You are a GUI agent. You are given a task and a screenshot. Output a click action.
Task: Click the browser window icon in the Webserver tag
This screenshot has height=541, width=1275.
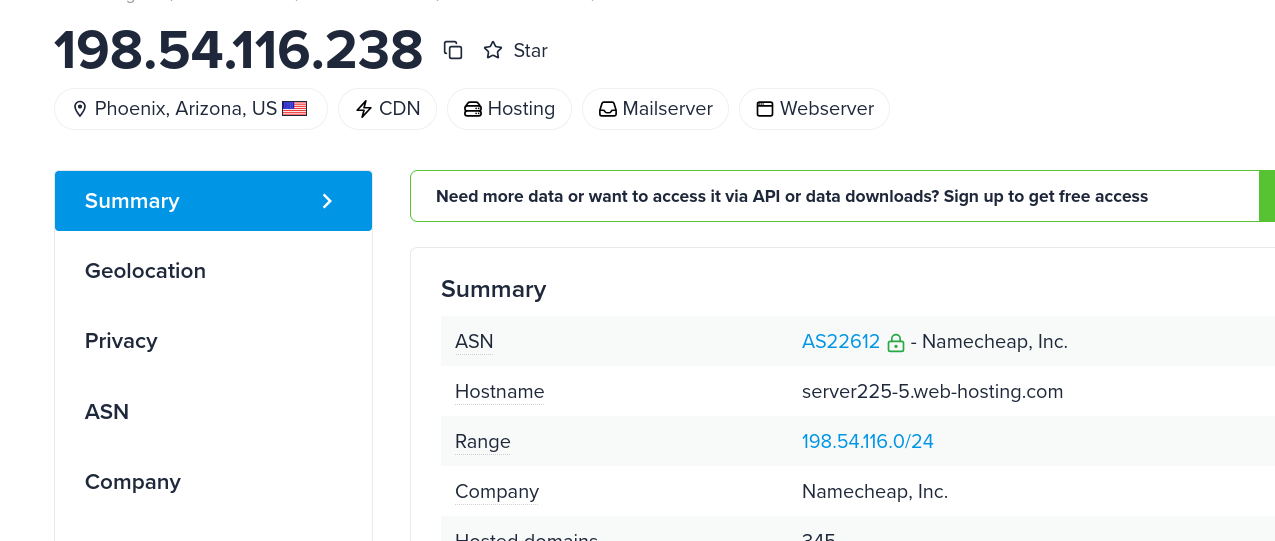(x=764, y=109)
